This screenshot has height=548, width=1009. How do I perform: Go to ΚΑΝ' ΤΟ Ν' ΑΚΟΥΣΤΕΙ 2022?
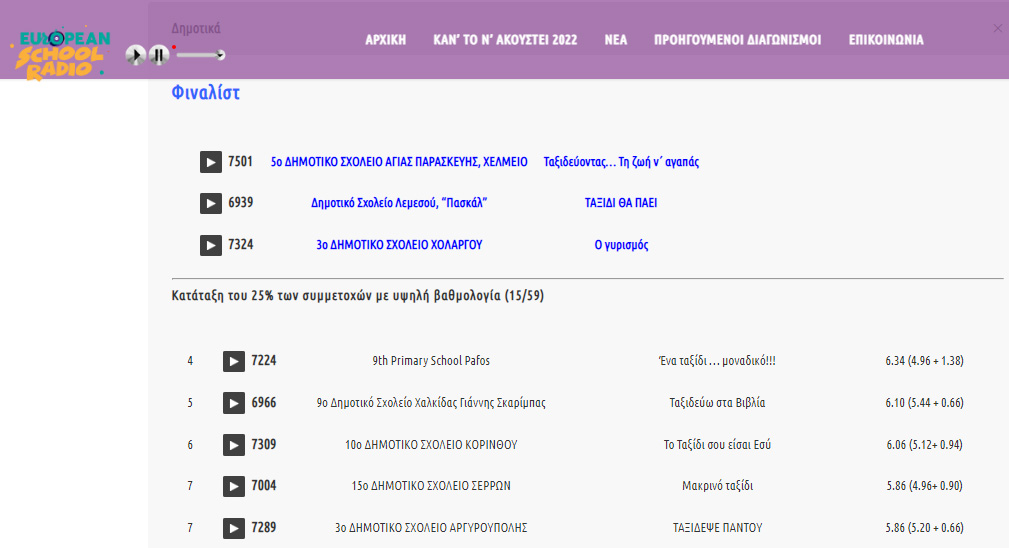pyautogui.click(x=505, y=41)
